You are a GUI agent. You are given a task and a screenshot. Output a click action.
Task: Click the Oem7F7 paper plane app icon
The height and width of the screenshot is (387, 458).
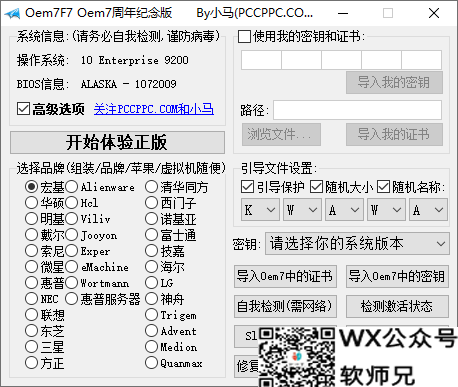[x=12, y=13]
